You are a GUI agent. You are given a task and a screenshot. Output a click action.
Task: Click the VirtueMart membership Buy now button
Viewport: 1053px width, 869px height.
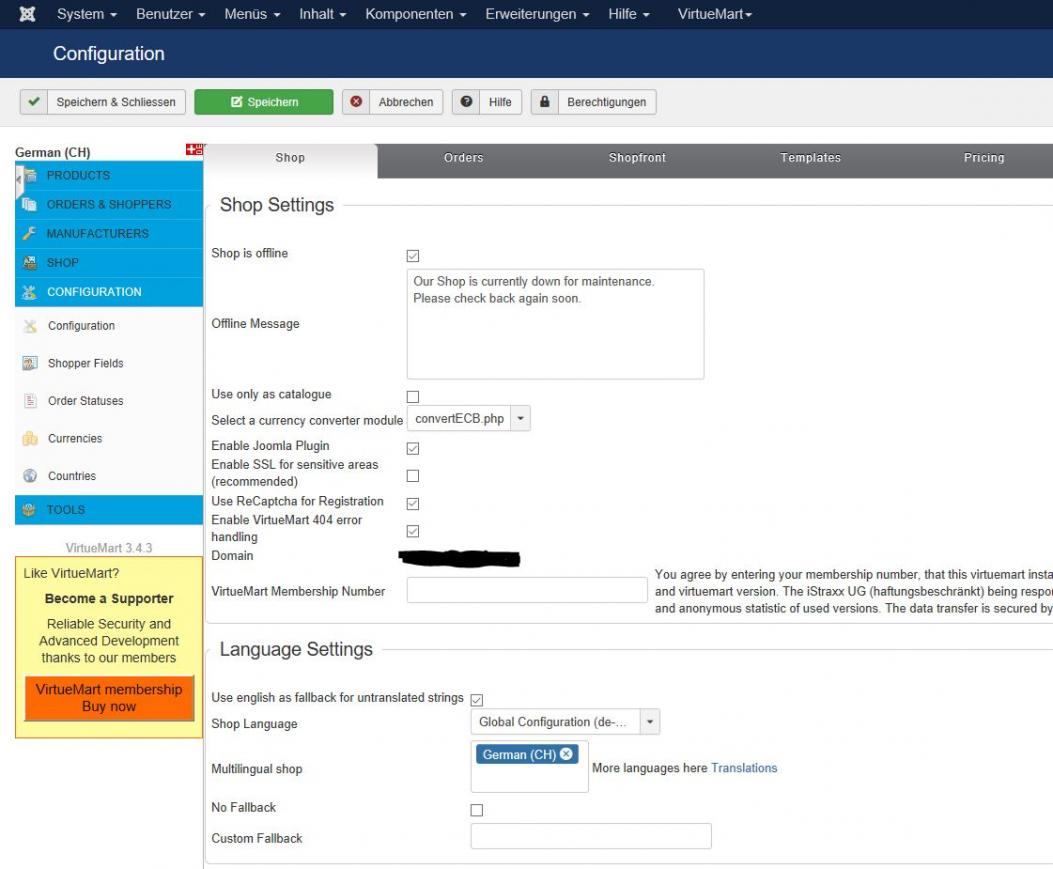pyautogui.click(x=109, y=698)
